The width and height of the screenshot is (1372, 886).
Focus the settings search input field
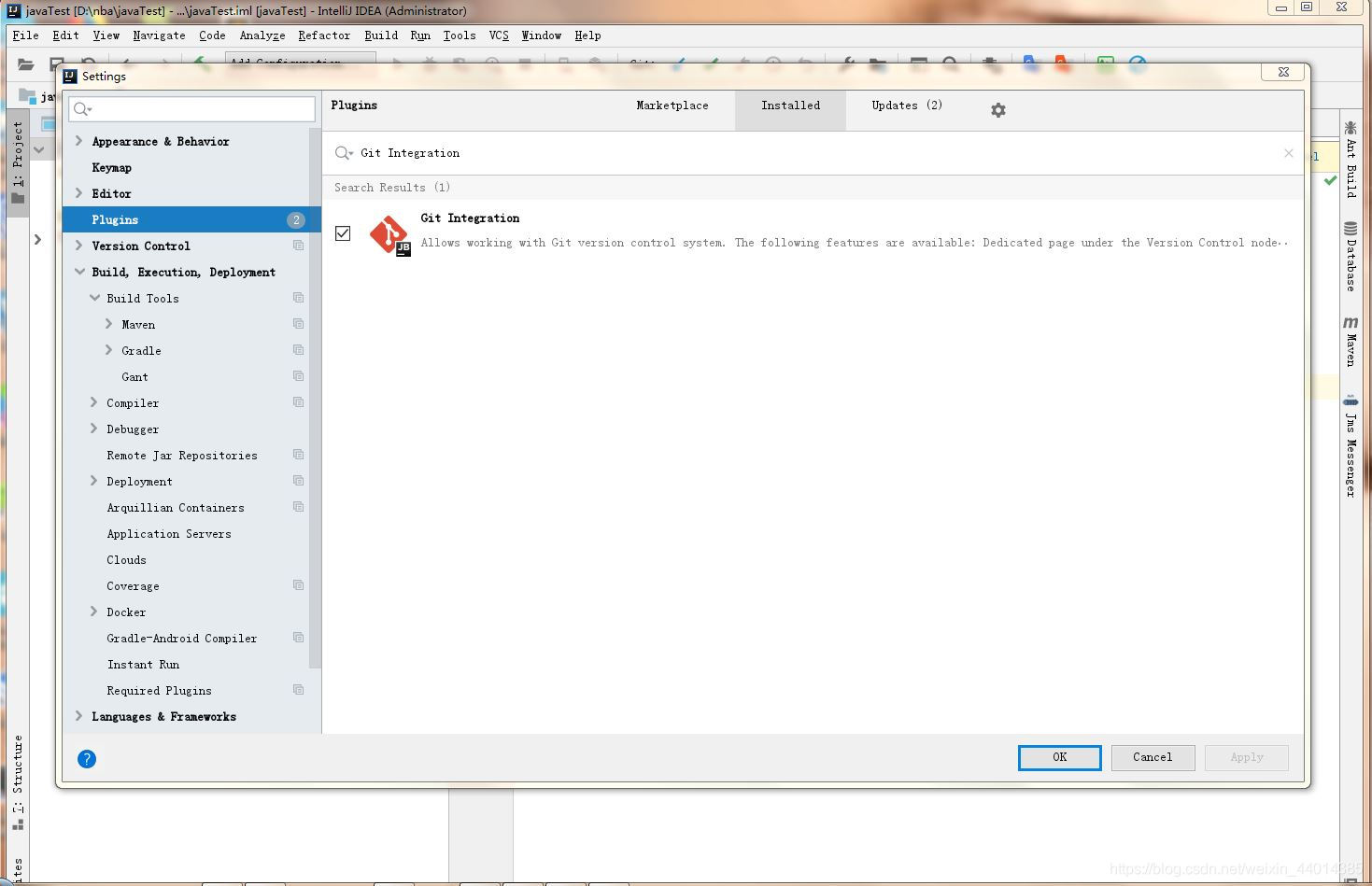(192, 109)
